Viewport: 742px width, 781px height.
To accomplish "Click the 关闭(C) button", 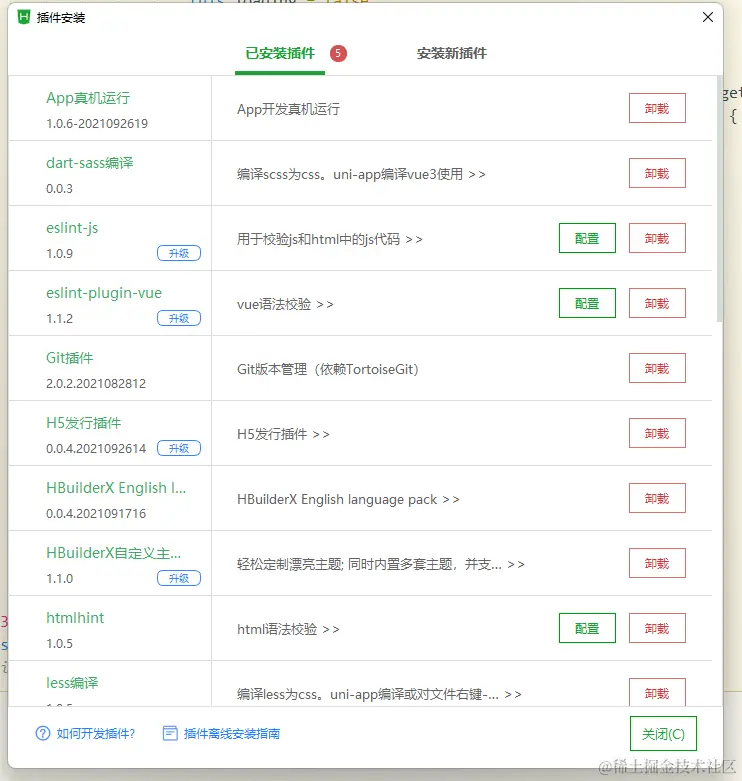I will coord(663,733).
